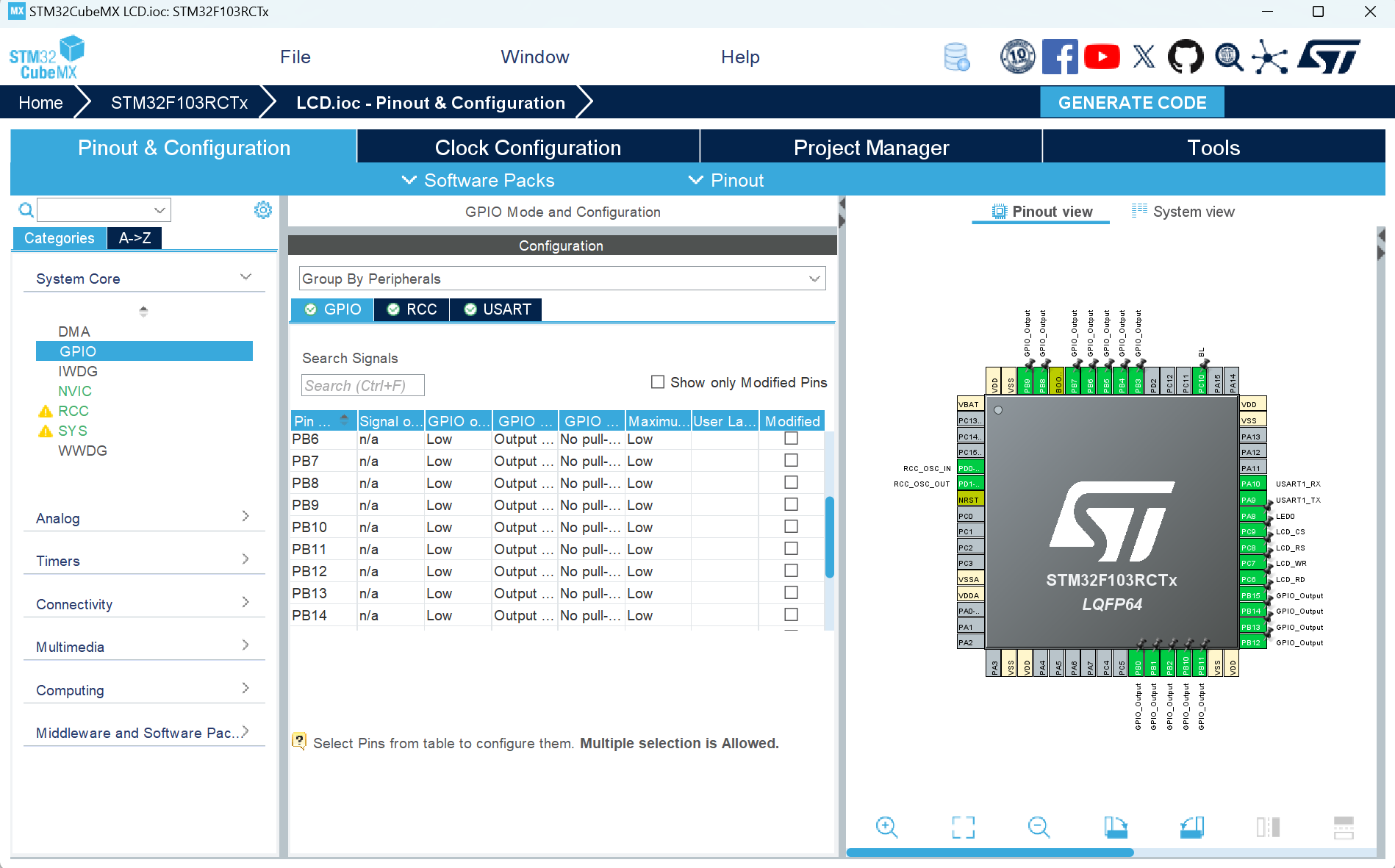Switch to A->Z sorting tab

135,238
